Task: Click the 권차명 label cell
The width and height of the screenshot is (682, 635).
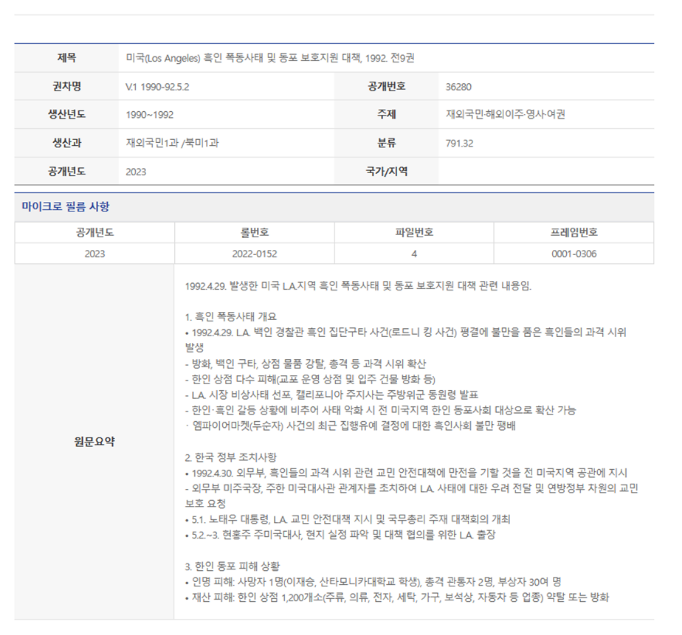Action: point(67,86)
